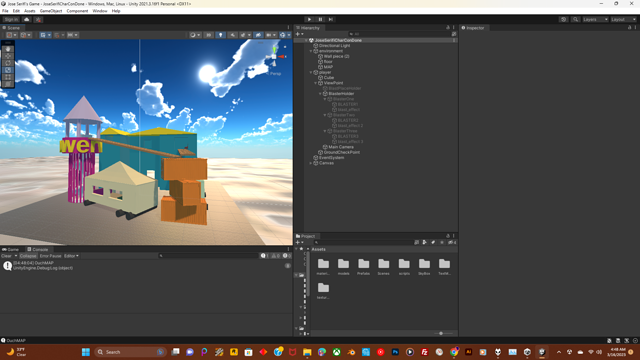The width and height of the screenshot is (640, 360).
Task: Step one frame forward
Action: pyautogui.click(x=331, y=19)
